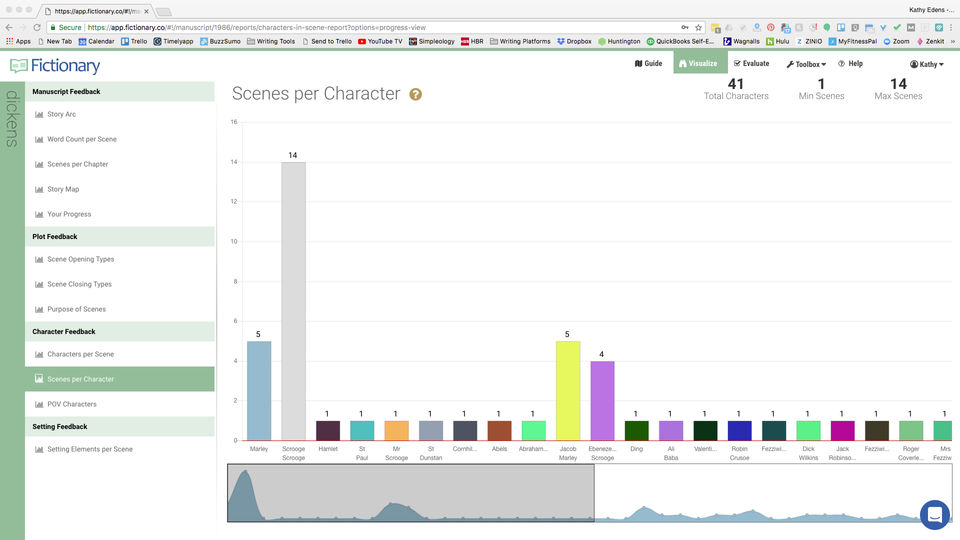Click the green checkmark extension icon
960x540 pixels.
[897, 28]
